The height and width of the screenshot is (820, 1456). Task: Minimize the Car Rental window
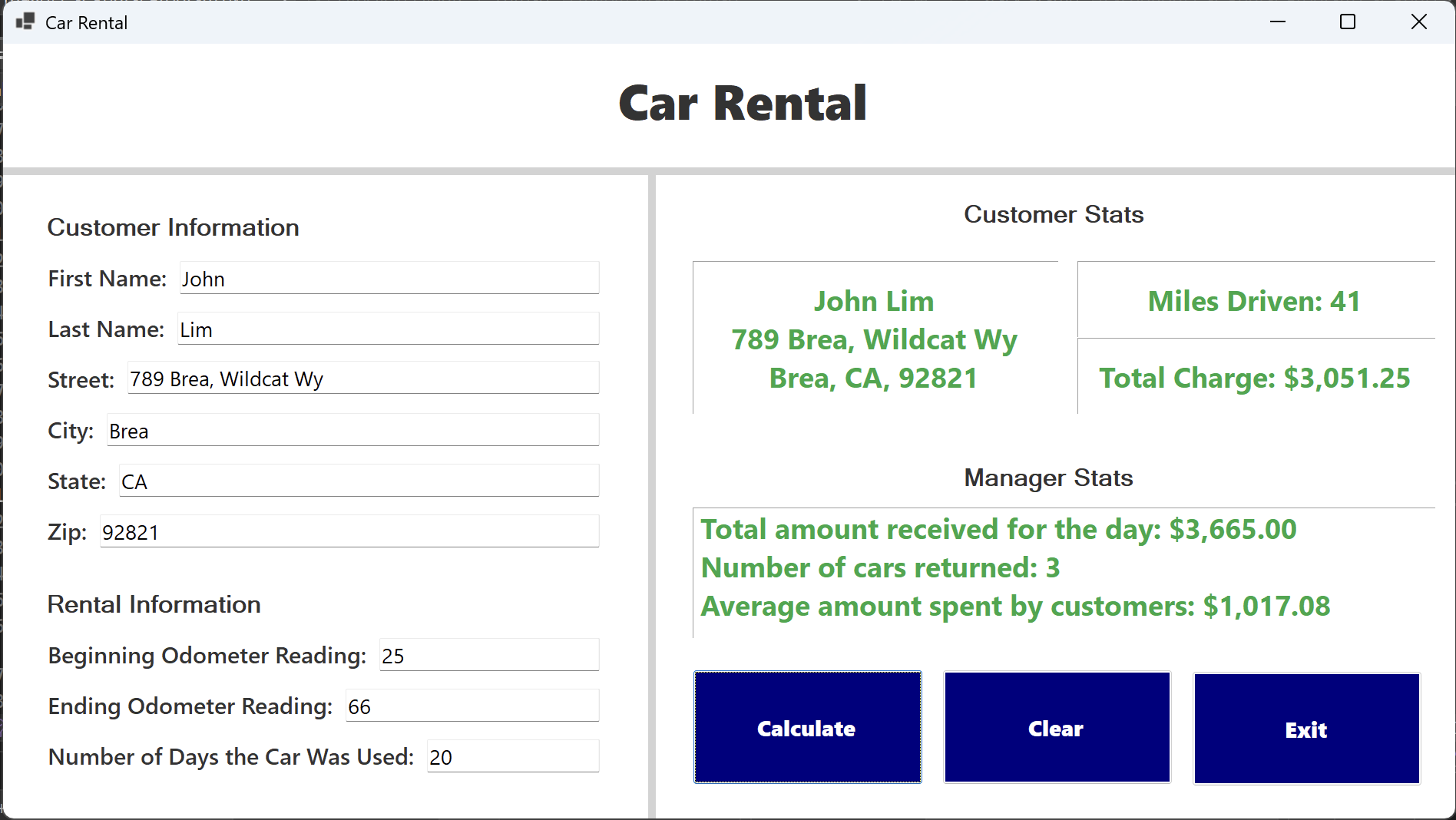click(1278, 22)
